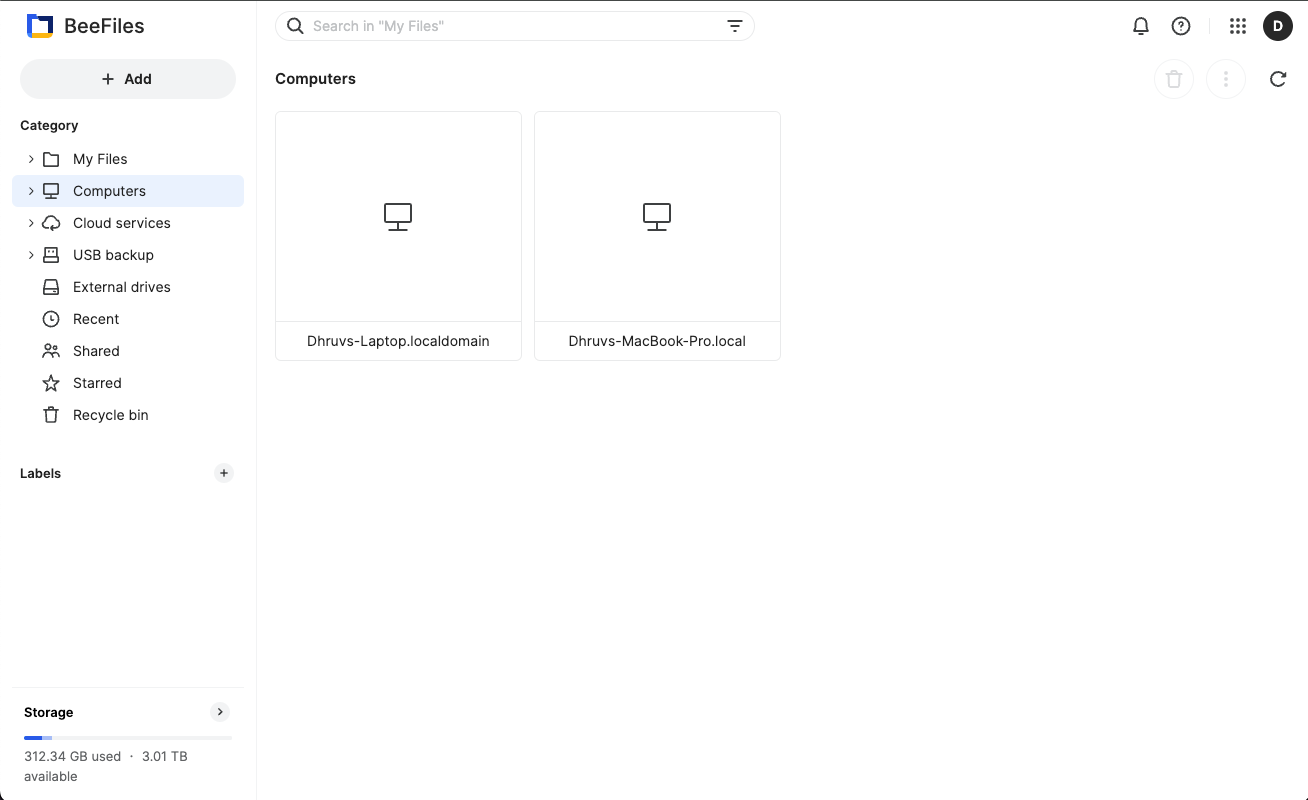Screen dimensions: 1308x800
Task: Open search filter options icon
Action: click(x=735, y=26)
